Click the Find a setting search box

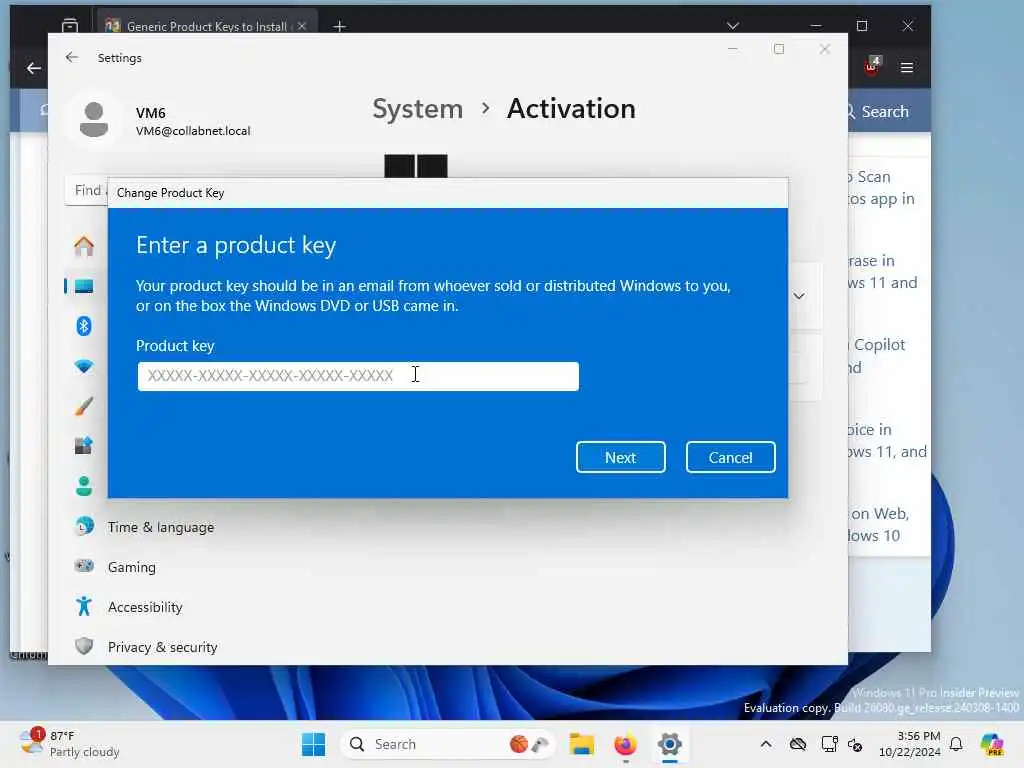tap(86, 191)
